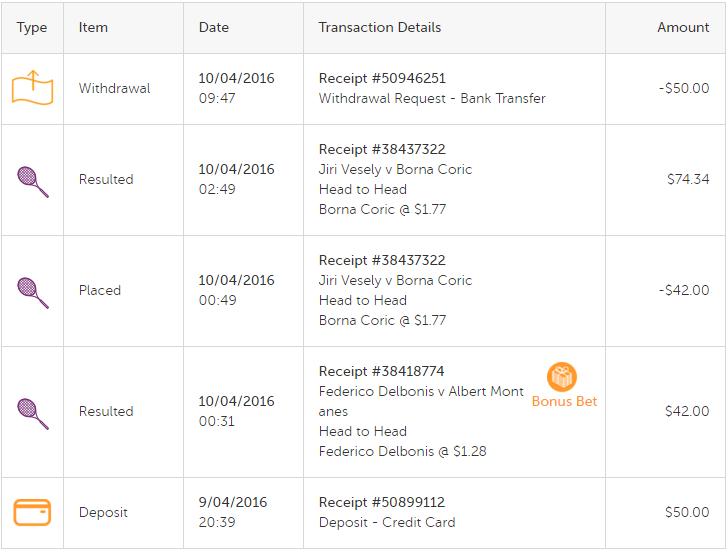728x551 pixels.
Task: Open Receipt #38418774 details
Action: tap(382, 371)
